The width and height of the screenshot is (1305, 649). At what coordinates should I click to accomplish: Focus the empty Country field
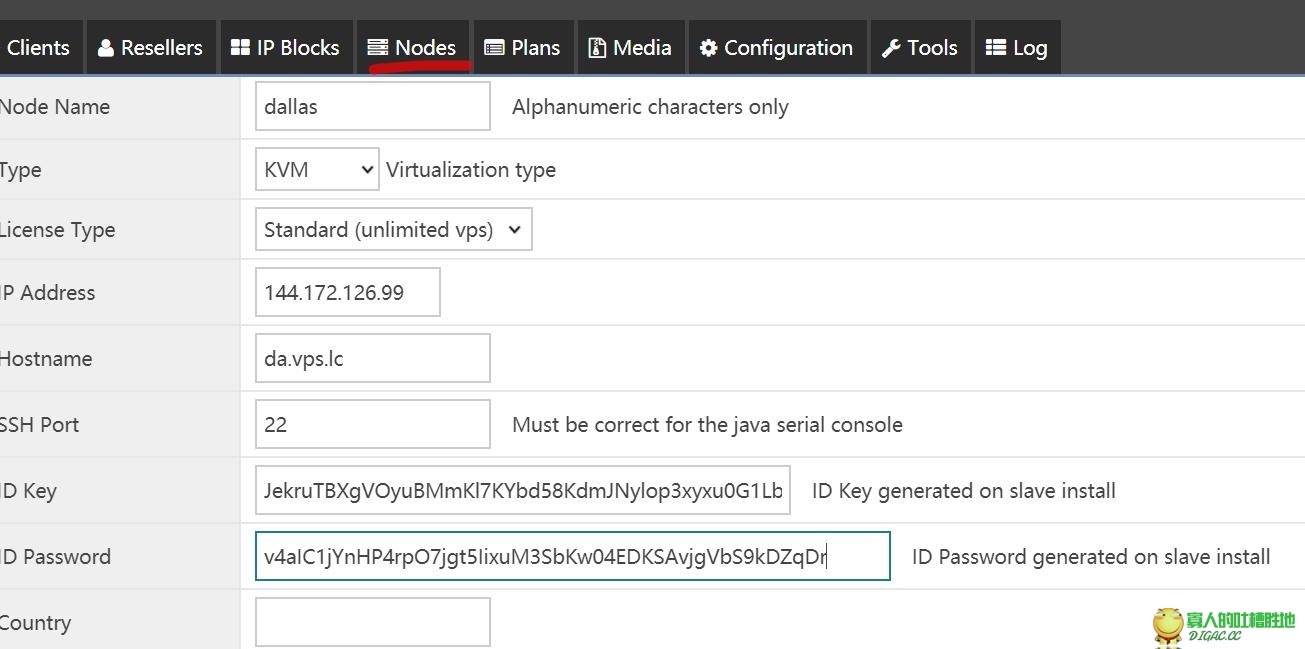[x=373, y=622]
